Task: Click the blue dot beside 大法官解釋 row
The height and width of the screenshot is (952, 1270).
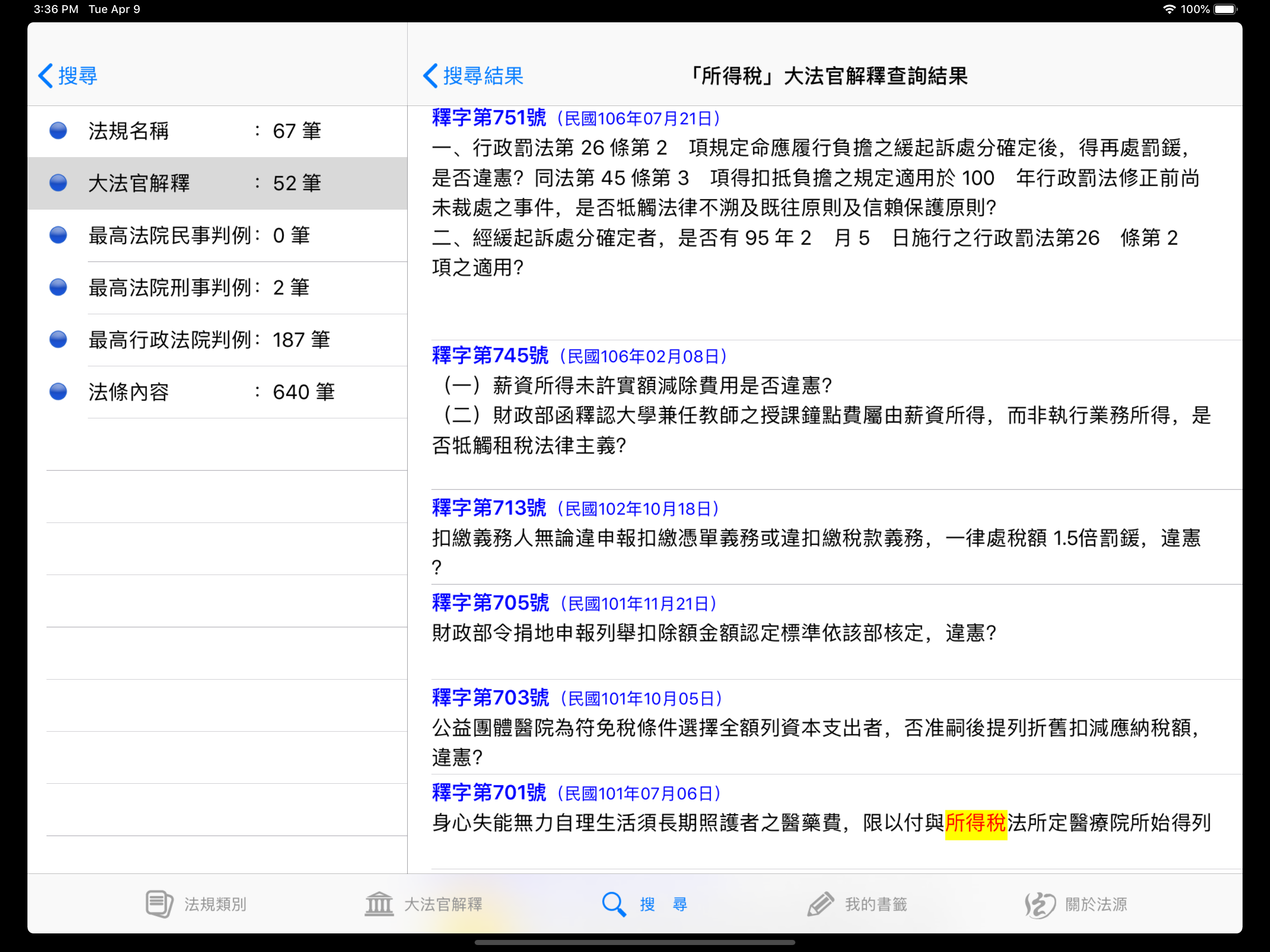Action: pos(58,183)
